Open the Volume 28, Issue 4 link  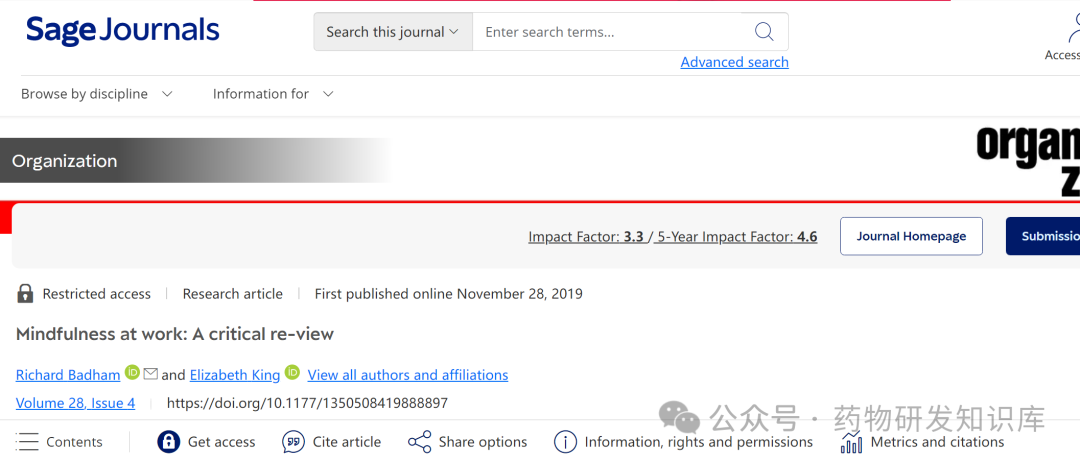pyautogui.click(x=75, y=403)
